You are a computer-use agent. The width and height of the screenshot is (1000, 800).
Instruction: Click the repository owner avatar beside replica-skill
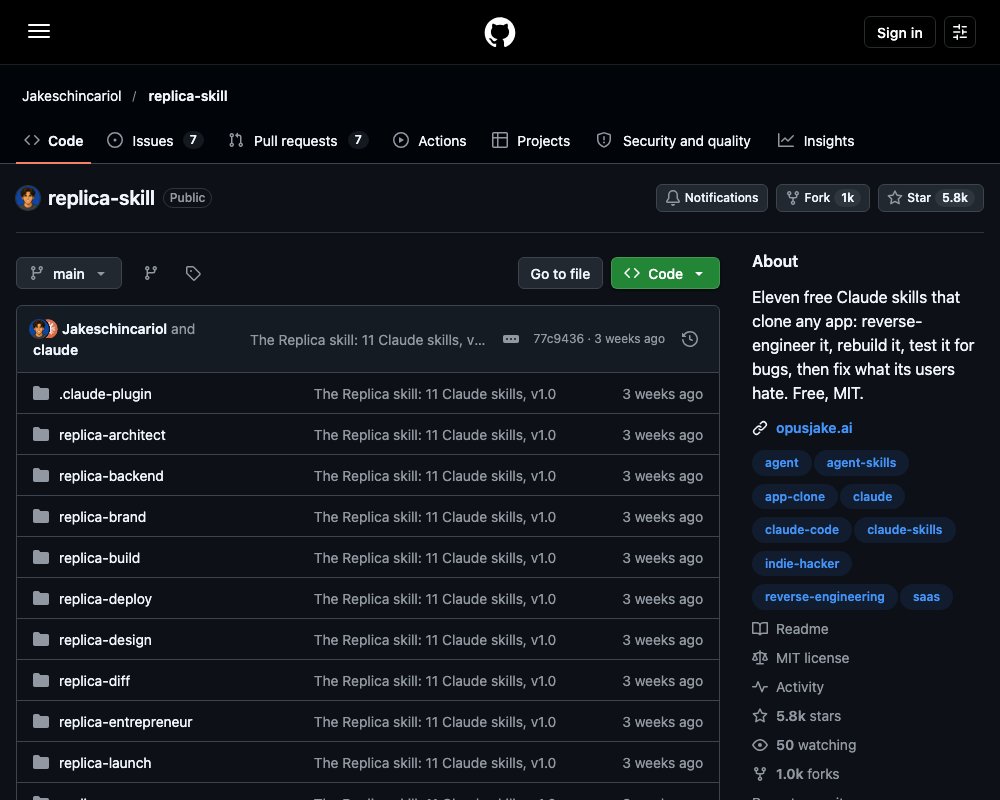(x=28, y=198)
